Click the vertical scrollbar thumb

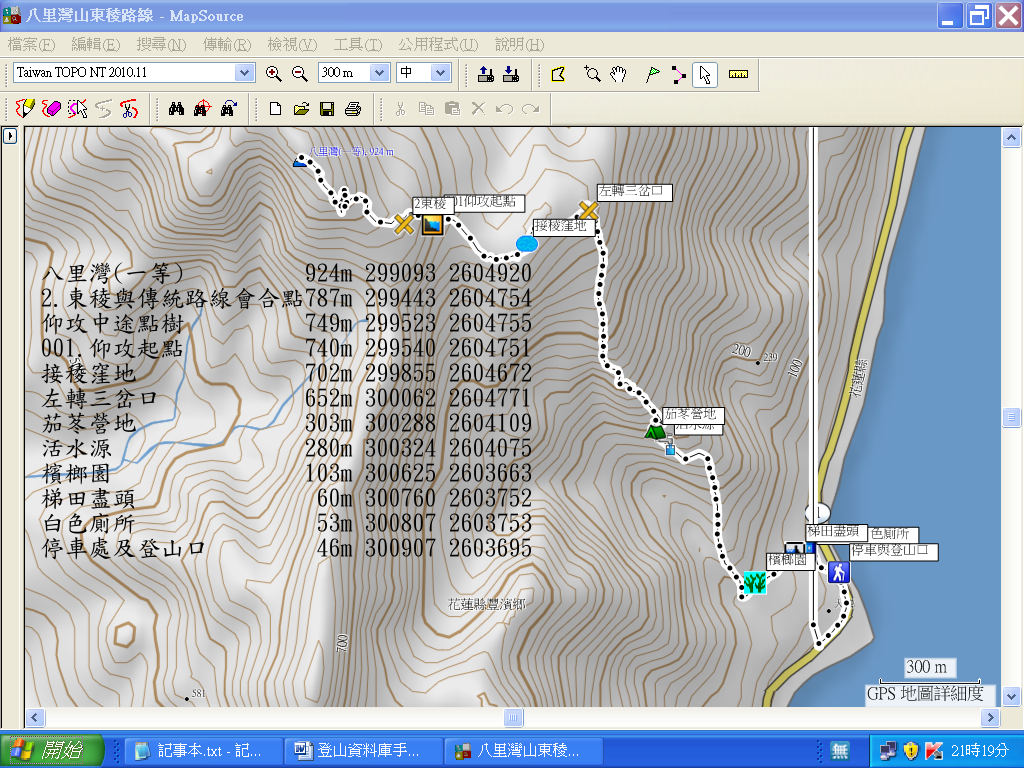tap(1011, 417)
